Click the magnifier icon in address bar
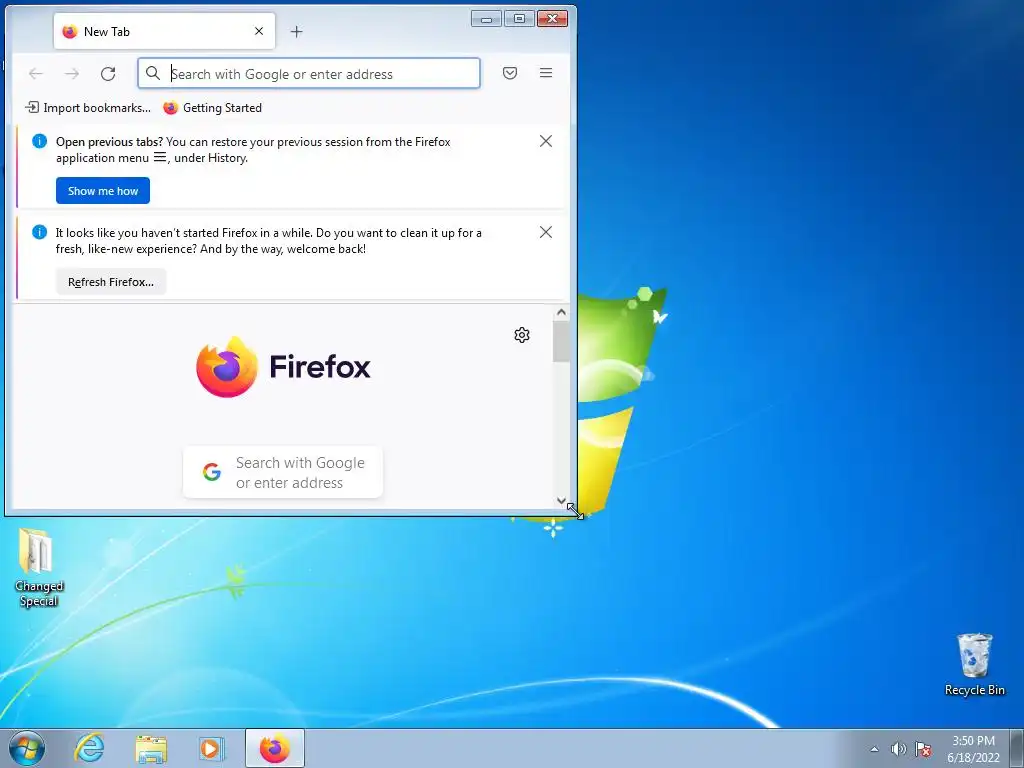The image size is (1024, 768). (153, 73)
